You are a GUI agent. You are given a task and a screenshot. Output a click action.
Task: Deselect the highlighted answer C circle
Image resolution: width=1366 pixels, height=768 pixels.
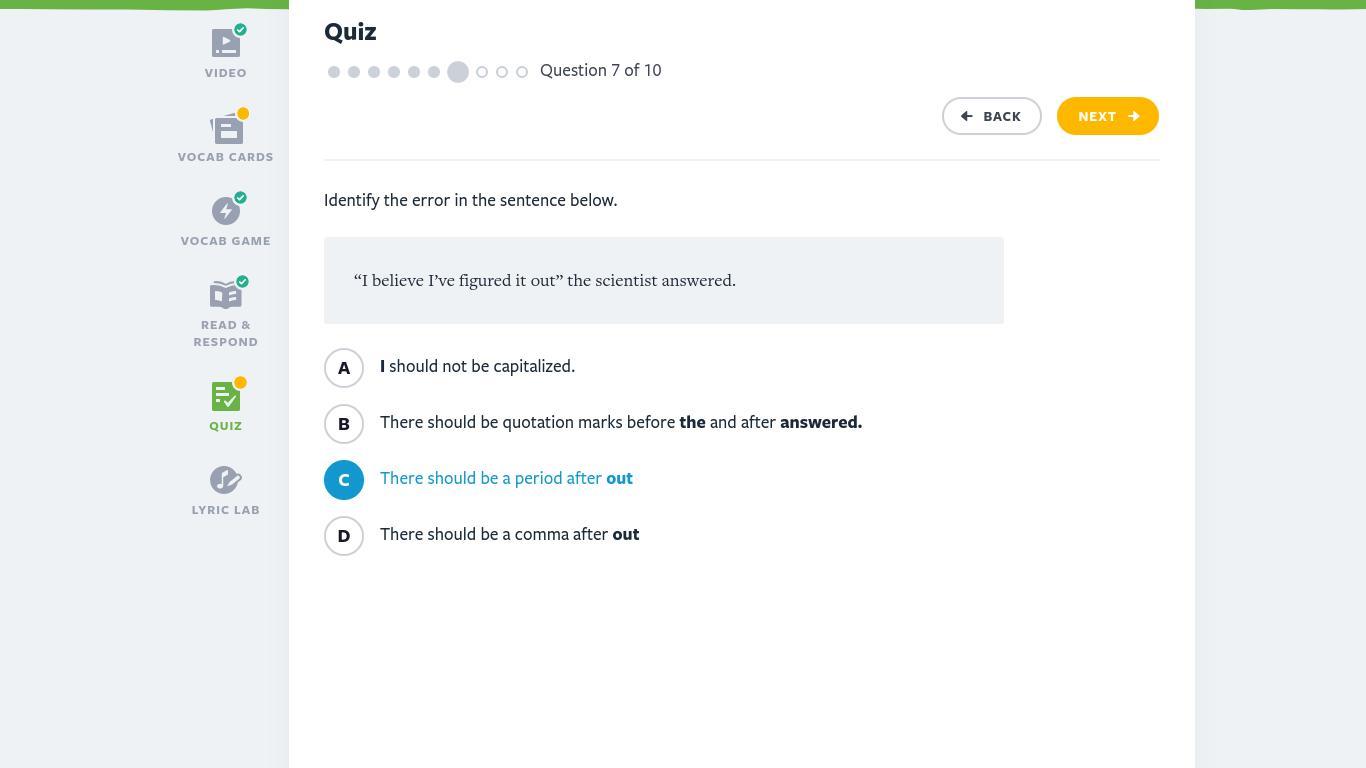click(344, 480)
